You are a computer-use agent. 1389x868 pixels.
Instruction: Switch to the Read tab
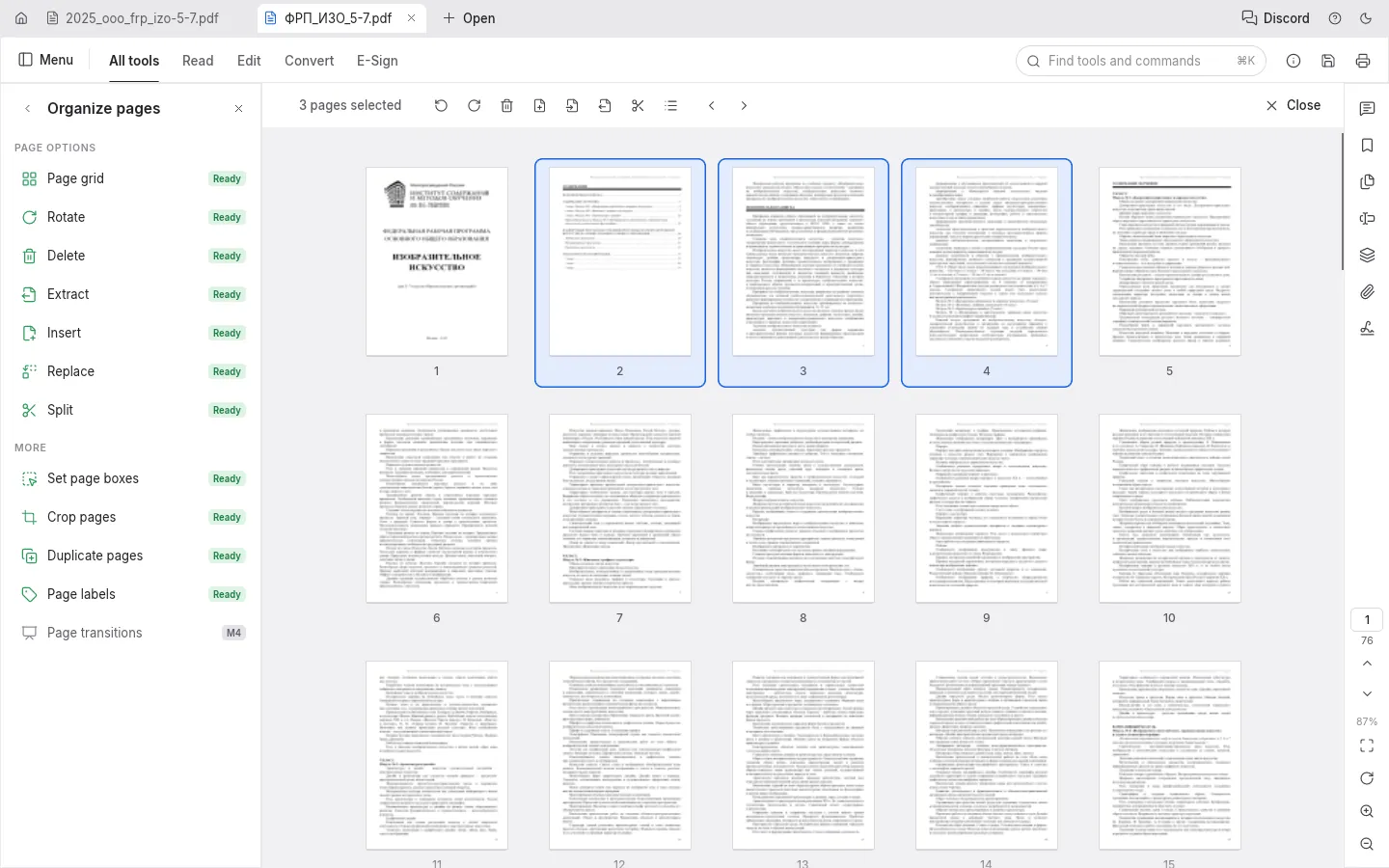198,61
